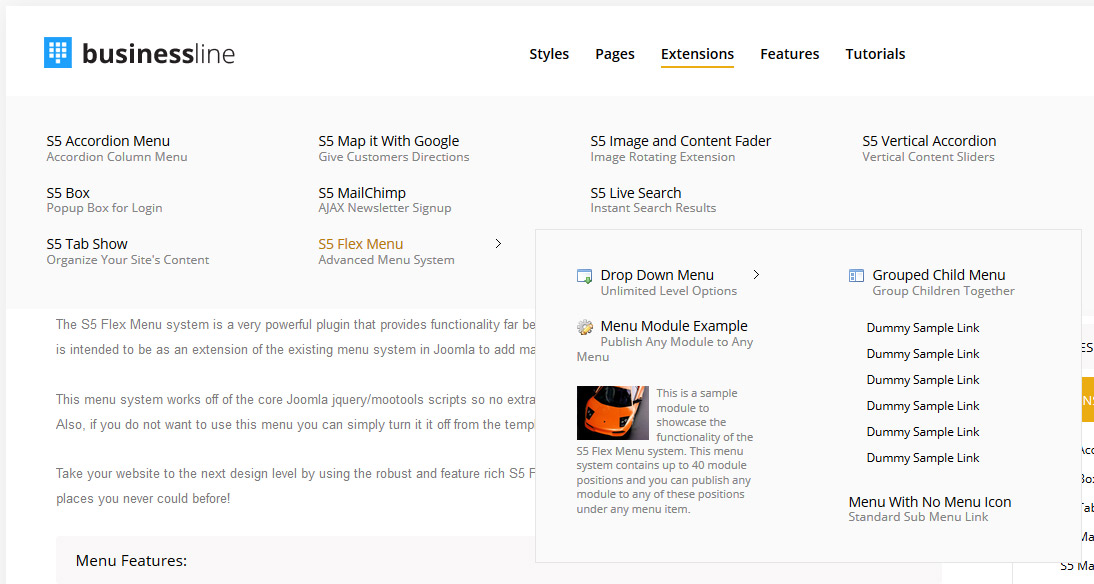Open the Features menu
This screenshot has width=1094, height=584.
click(789, 54)
